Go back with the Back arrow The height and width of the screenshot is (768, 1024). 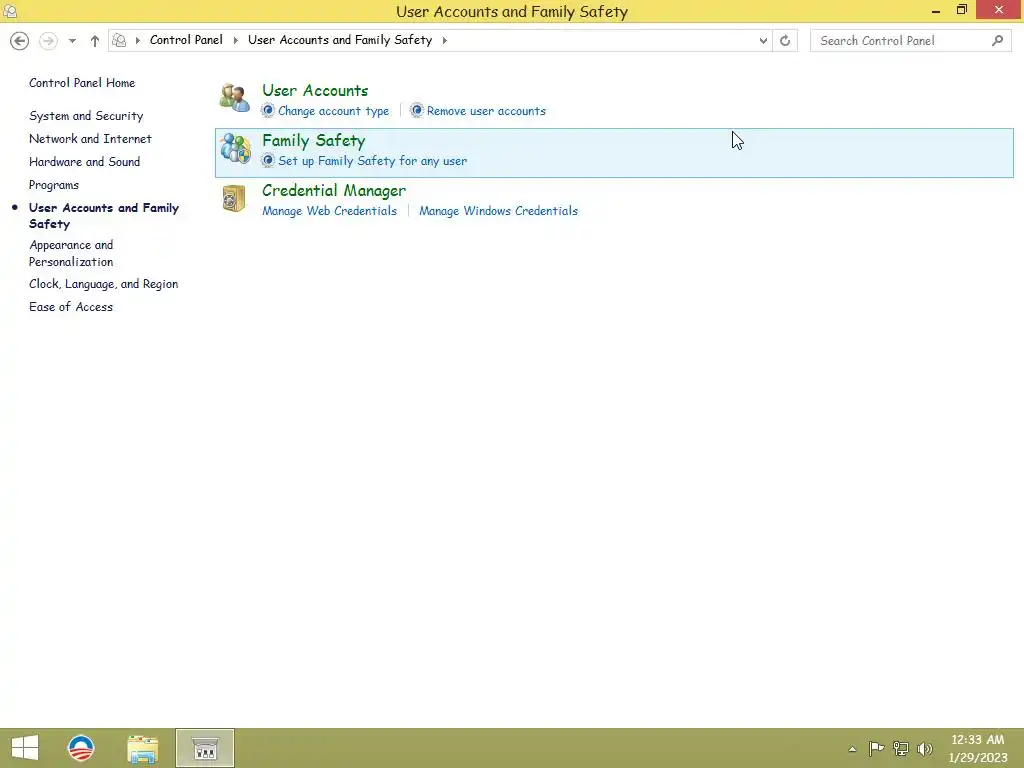(x=20, y=40)
